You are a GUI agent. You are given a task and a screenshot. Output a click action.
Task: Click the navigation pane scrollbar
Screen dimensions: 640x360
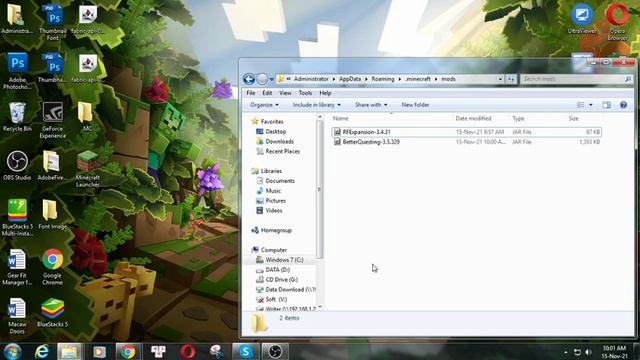[320, 189]
